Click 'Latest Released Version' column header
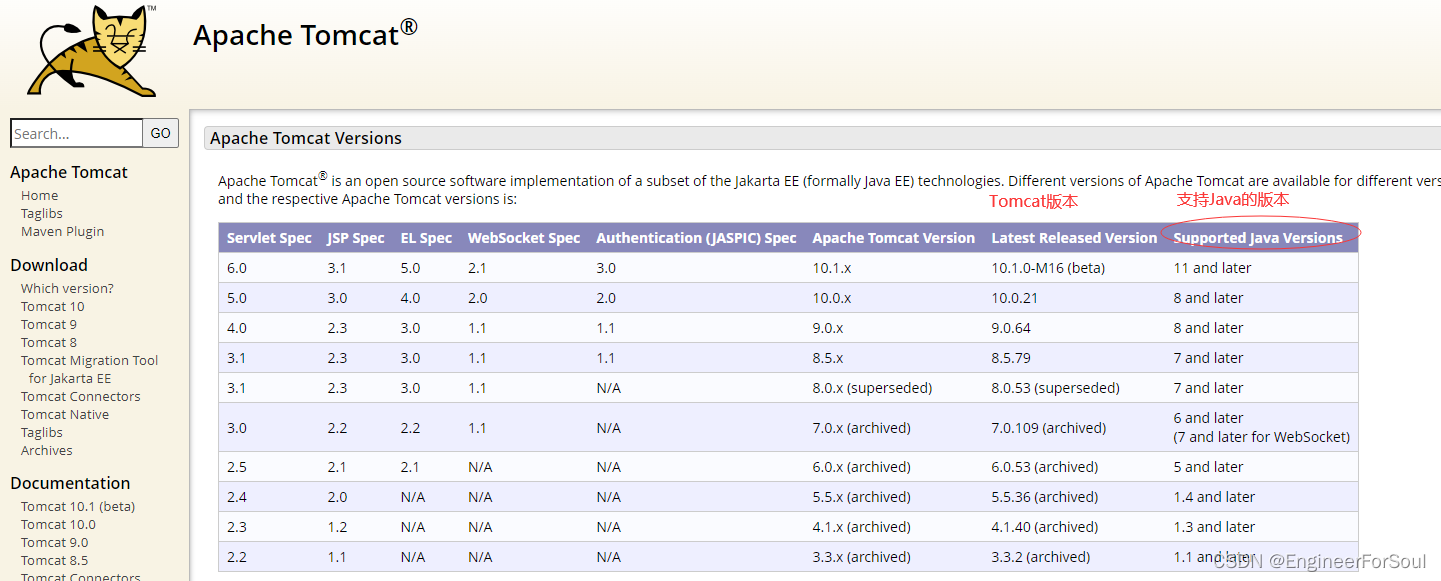The height and width of the screenshot is (581, 1441). (x=1074, y=238)
